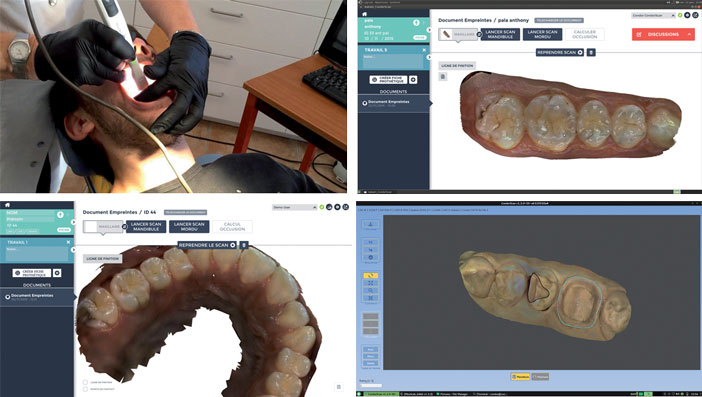Expand the red Discussions panel arrow
This screenshot has width=702, height=397.
(x=689, y=34)
